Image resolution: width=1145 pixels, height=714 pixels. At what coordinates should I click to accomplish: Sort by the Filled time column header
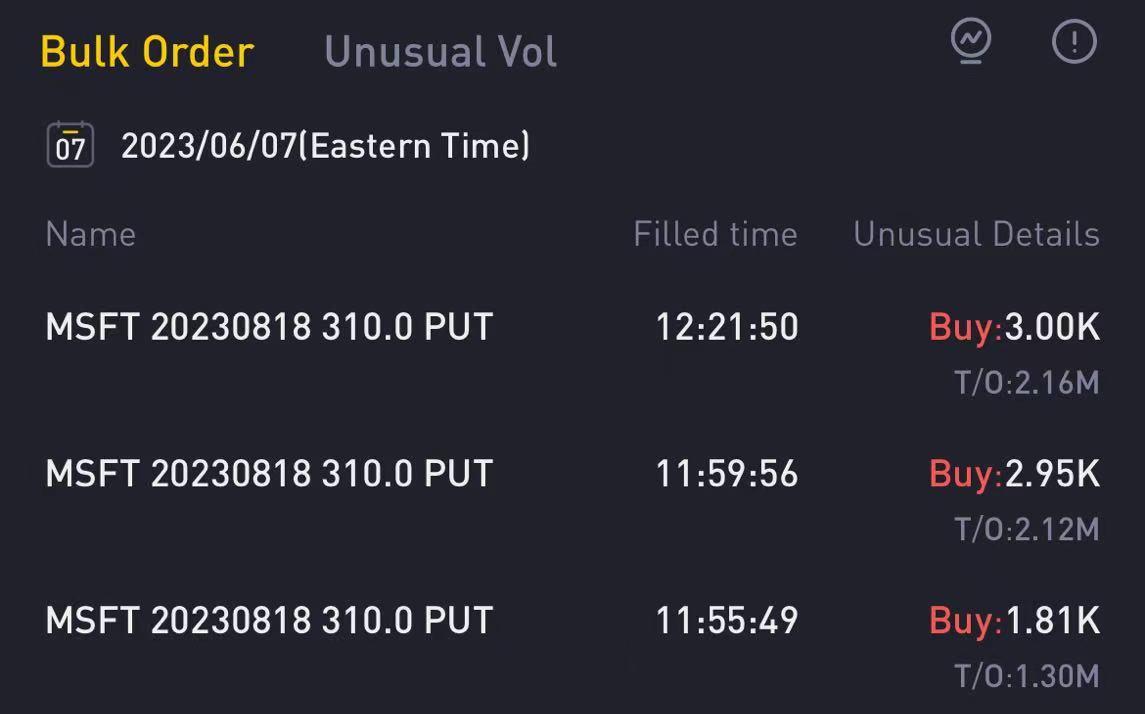click(715, 234)
